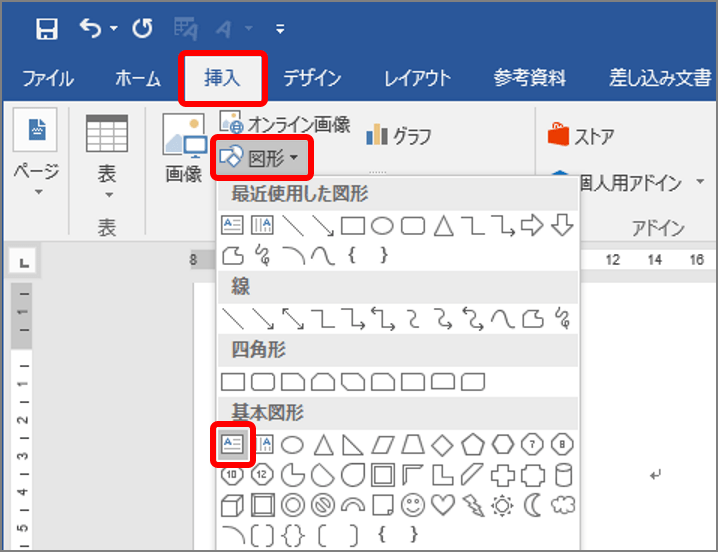Open the Undo history dropdown arrow
Viewport: 718px width, 552px height.
[114, 28]
